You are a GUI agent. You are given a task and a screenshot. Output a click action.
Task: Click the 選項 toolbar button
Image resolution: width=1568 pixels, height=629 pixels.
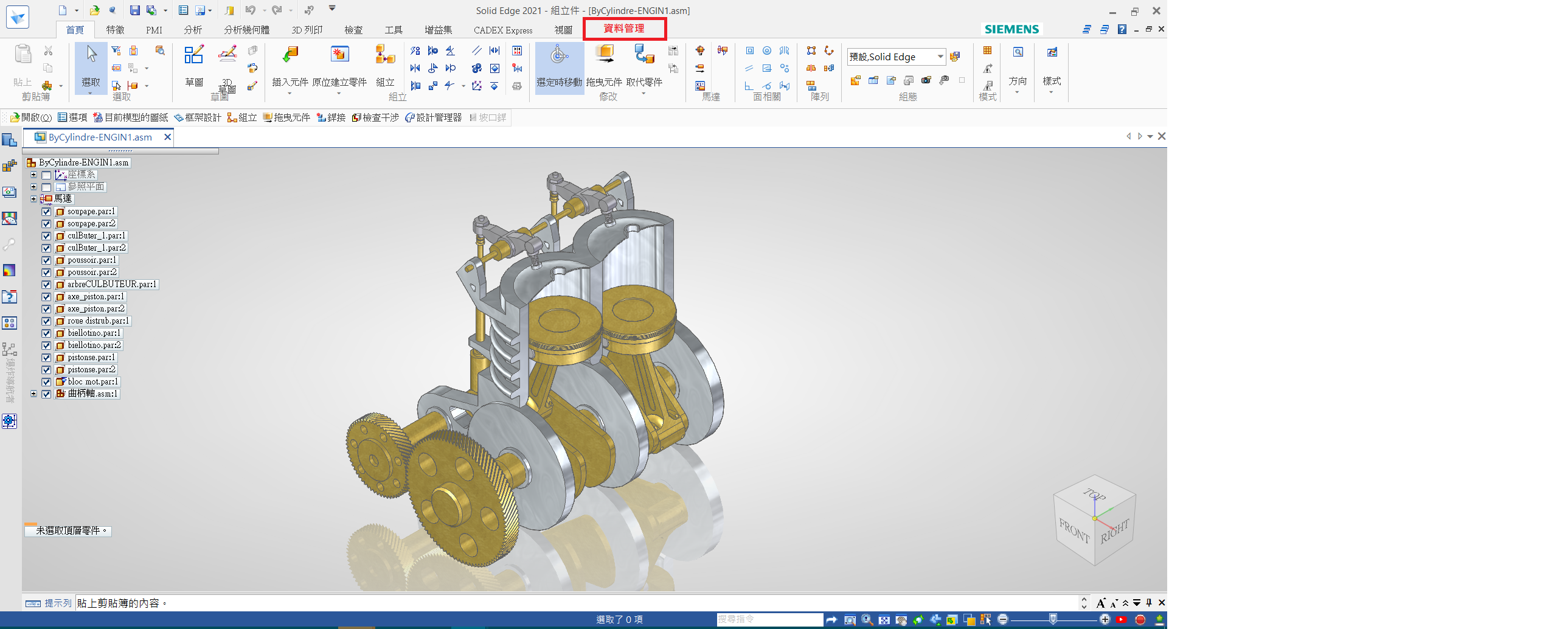(72, 117)
